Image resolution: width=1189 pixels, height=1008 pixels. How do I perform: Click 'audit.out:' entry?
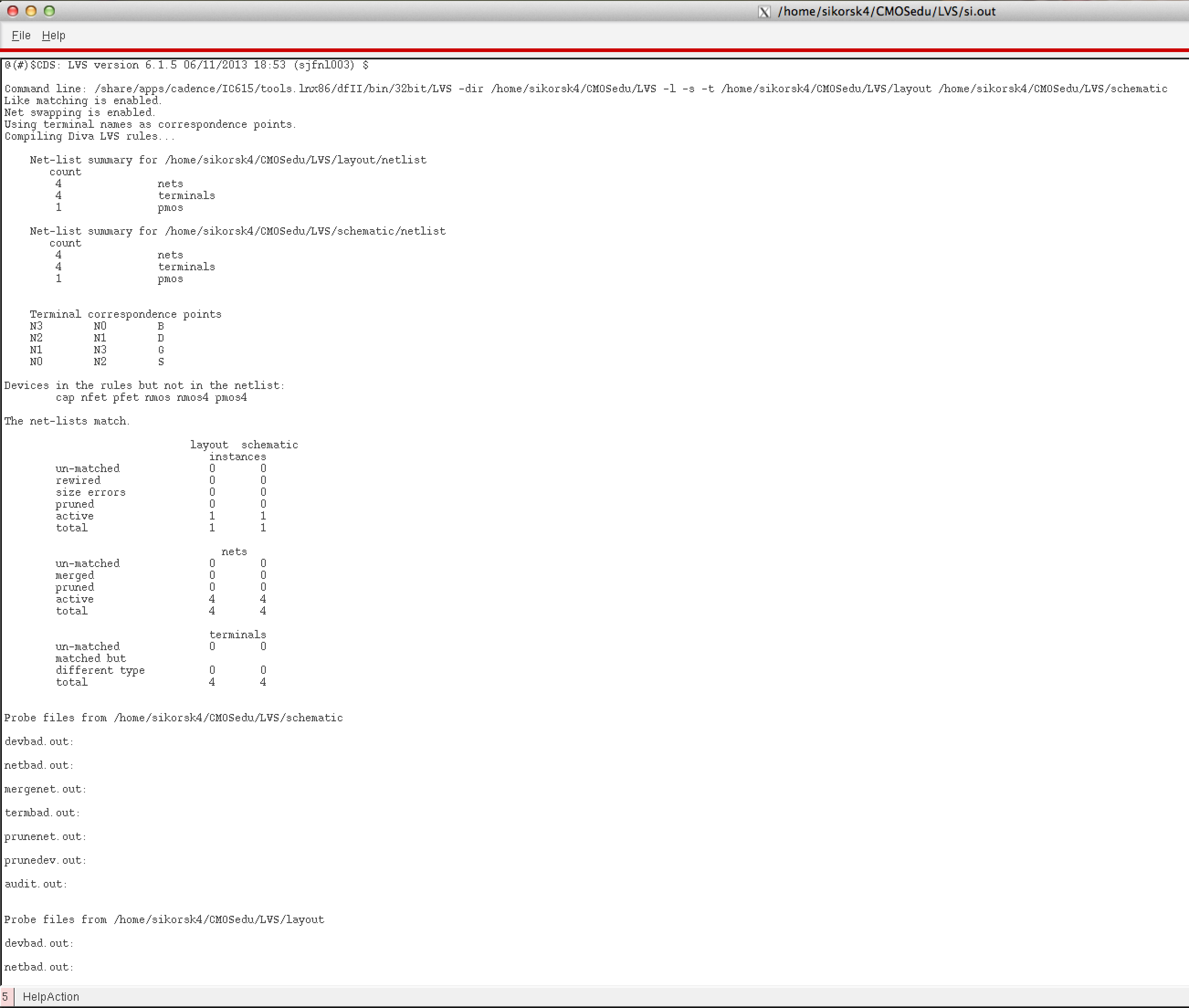click(x=36, y=884)
